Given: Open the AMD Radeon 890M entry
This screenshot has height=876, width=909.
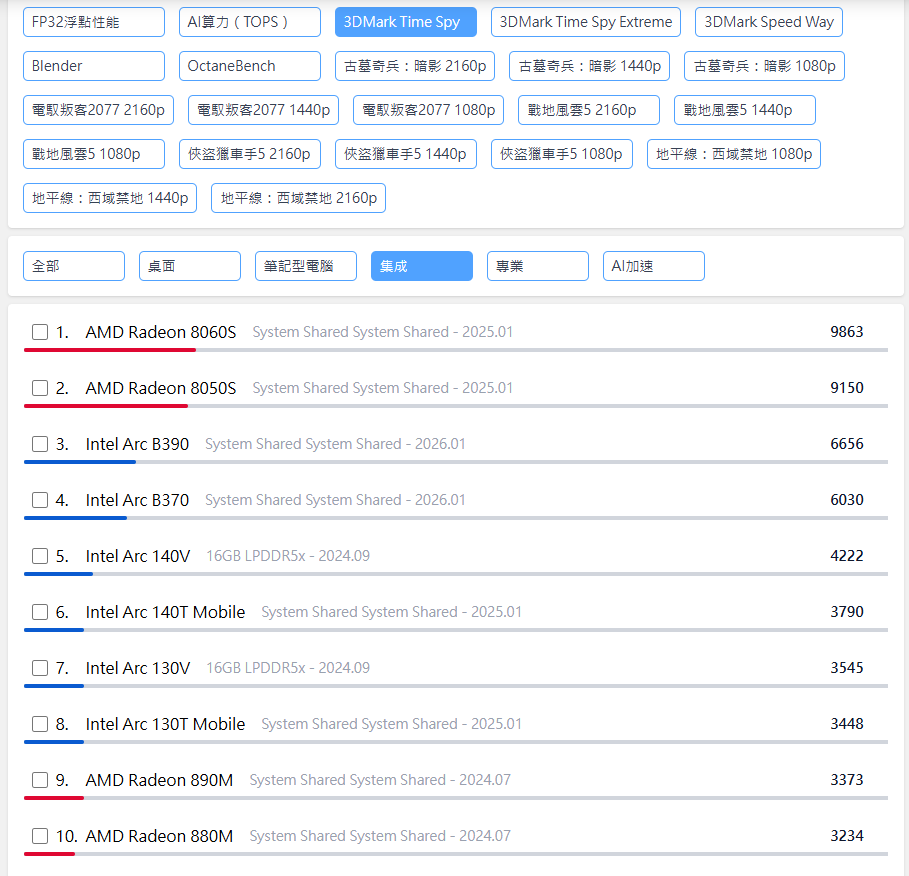Looking at the screenshot, I should 159,780.
